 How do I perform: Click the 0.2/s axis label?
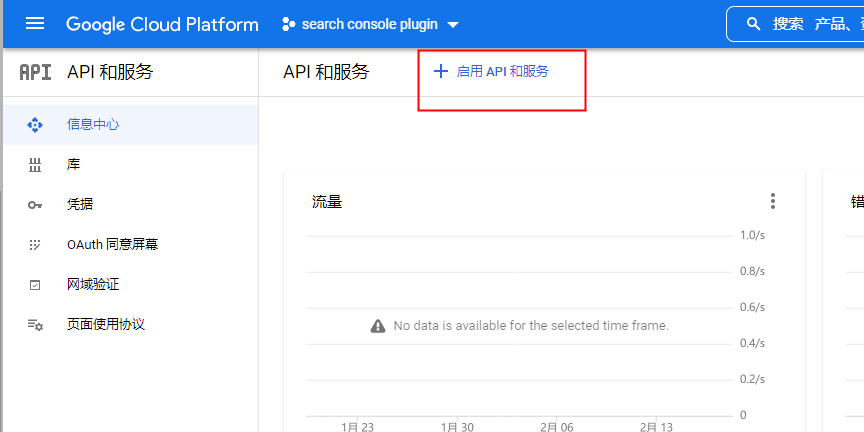(x=752, y=379)
